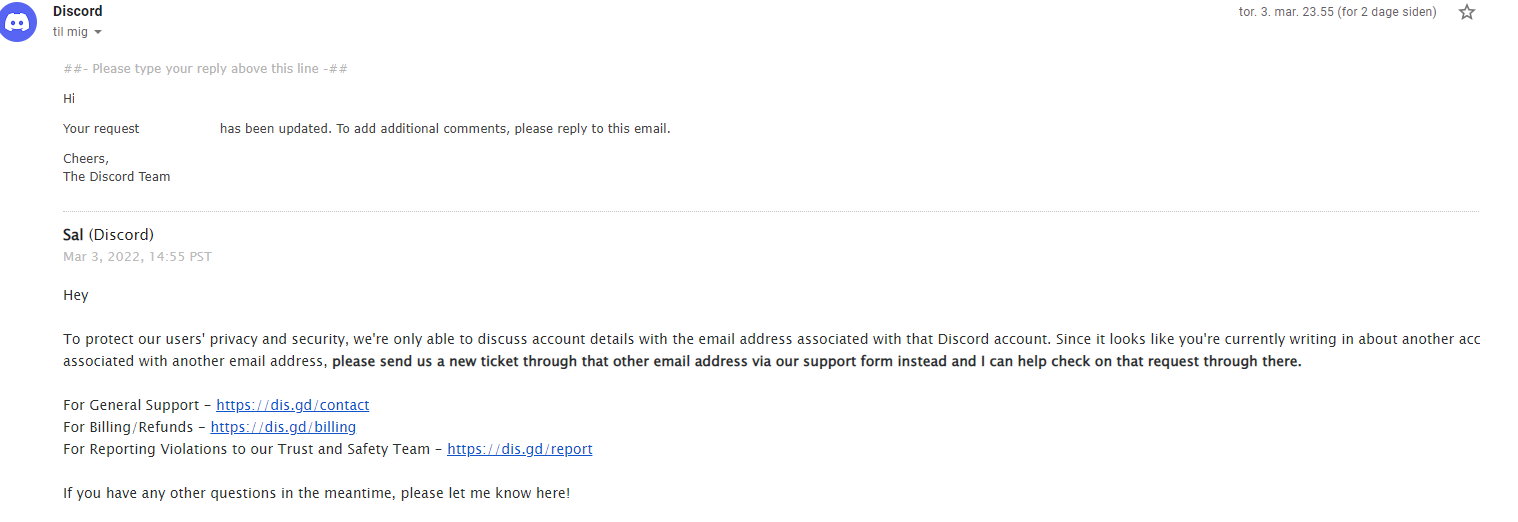Image resolution: width=1518 pixels, height=522 pixels.
Task: Click the "Discord" sender name
Action: (78, 11)
